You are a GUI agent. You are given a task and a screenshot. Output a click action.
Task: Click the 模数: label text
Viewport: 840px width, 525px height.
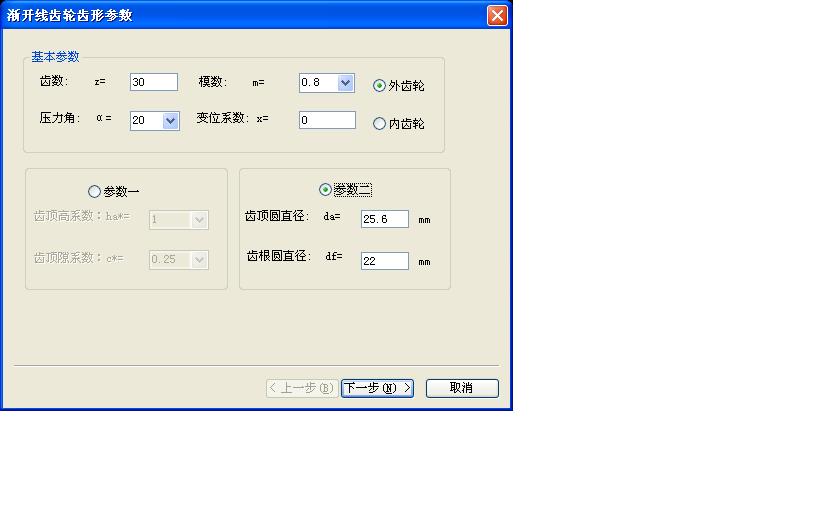tap(213, 82)
